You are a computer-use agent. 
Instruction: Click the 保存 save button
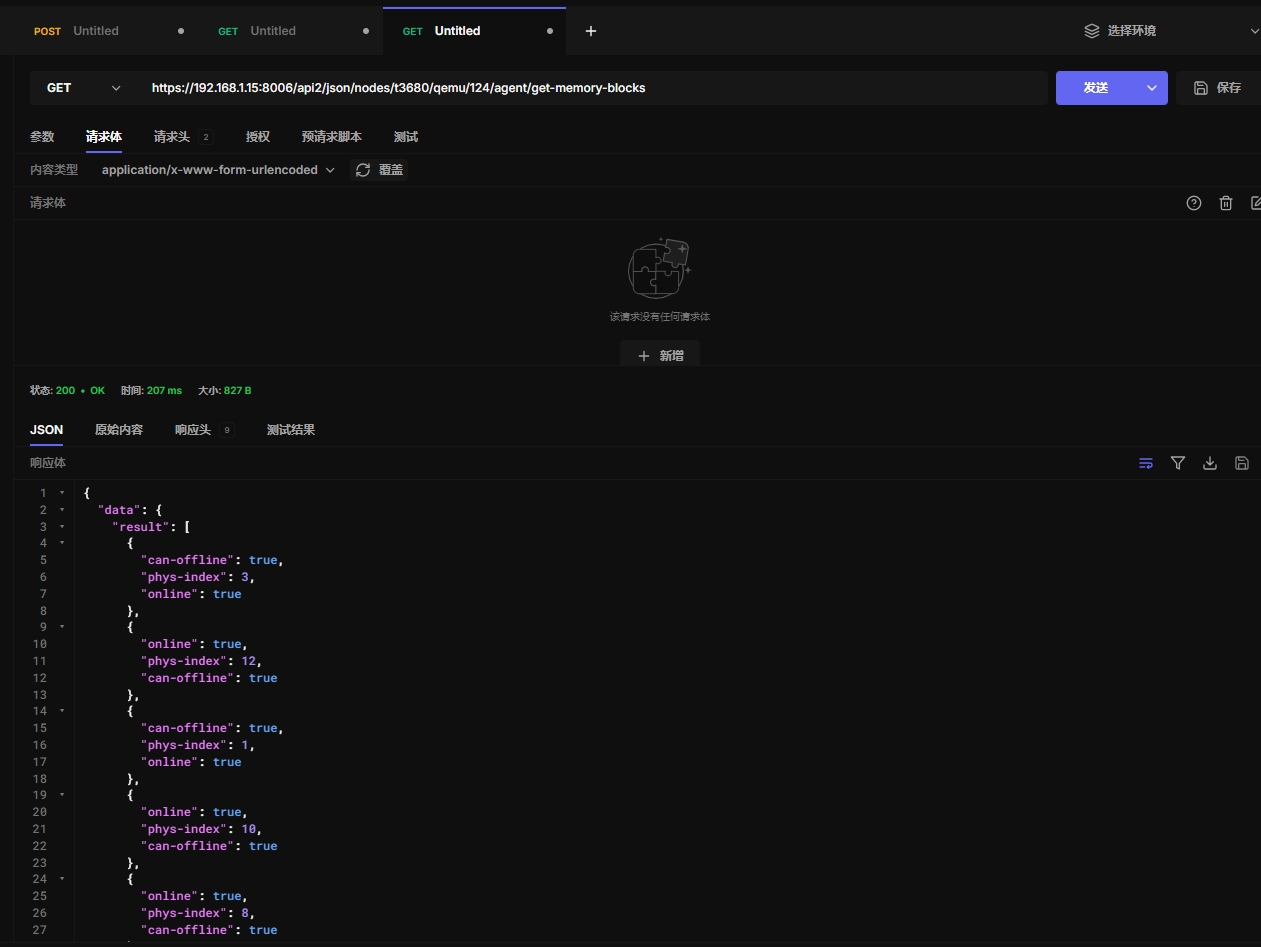[x=1218, y=88]
